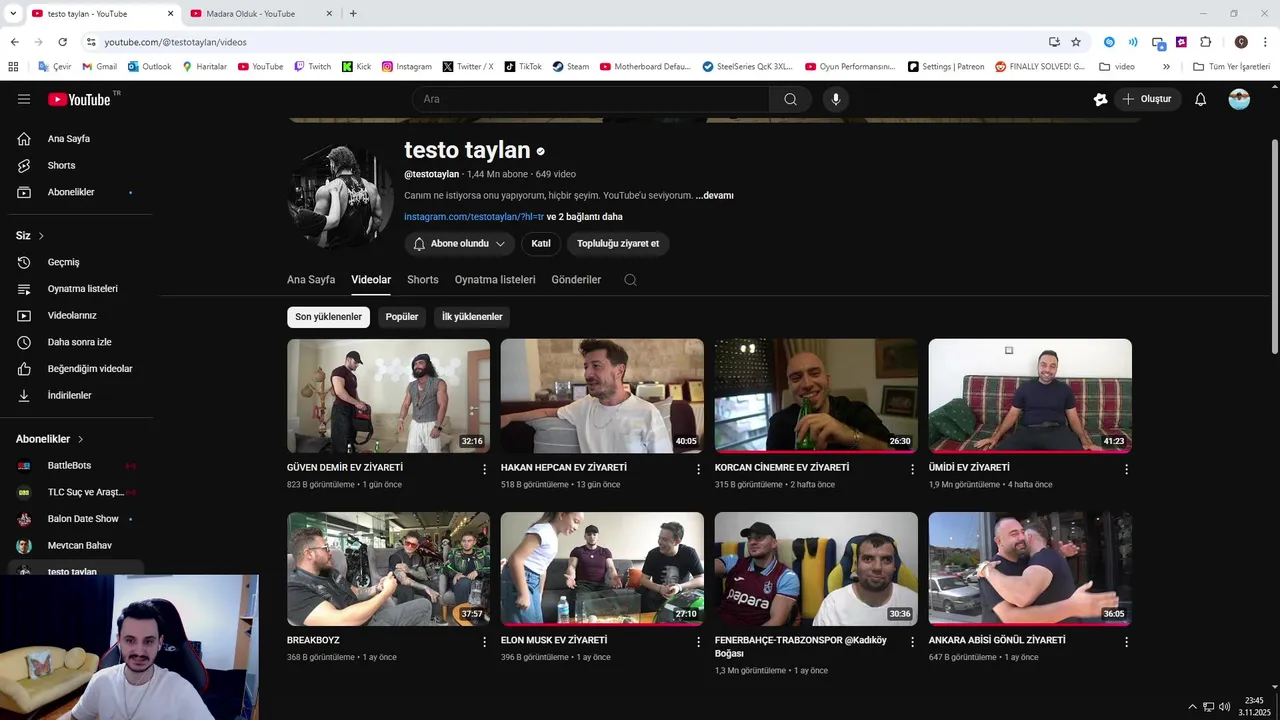Viewport: 1280px width, 720px height.
Task: Click the page vertical scrollbar
Action: 1274,245
